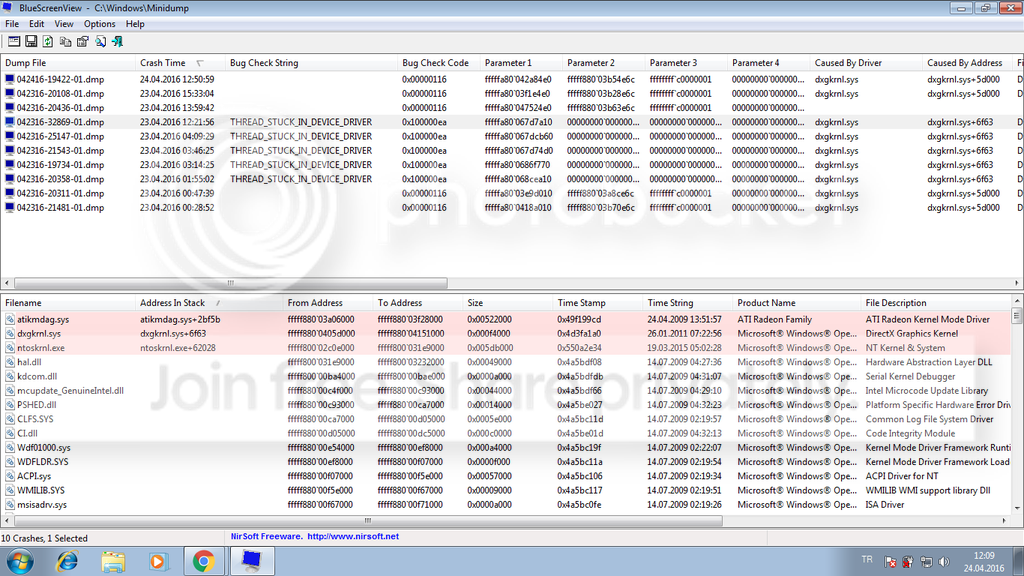Click the Address In Stack header
Screen dimensions: 1024x576
coord(208,303)
